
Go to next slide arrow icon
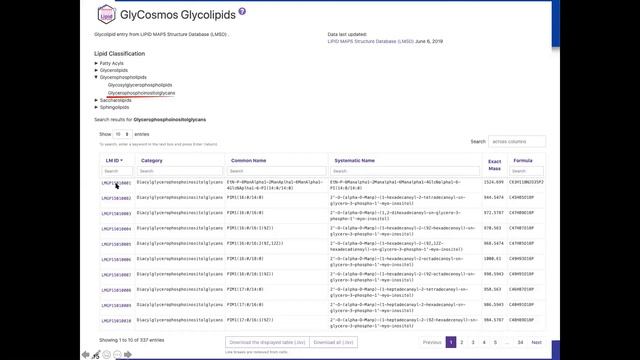[x=128, y=354]
